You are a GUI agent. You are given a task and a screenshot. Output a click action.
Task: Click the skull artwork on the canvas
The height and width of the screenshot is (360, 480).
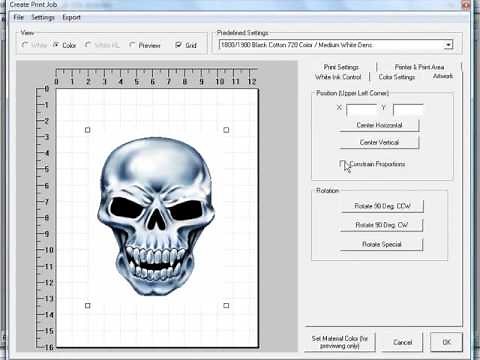point(156,217)
